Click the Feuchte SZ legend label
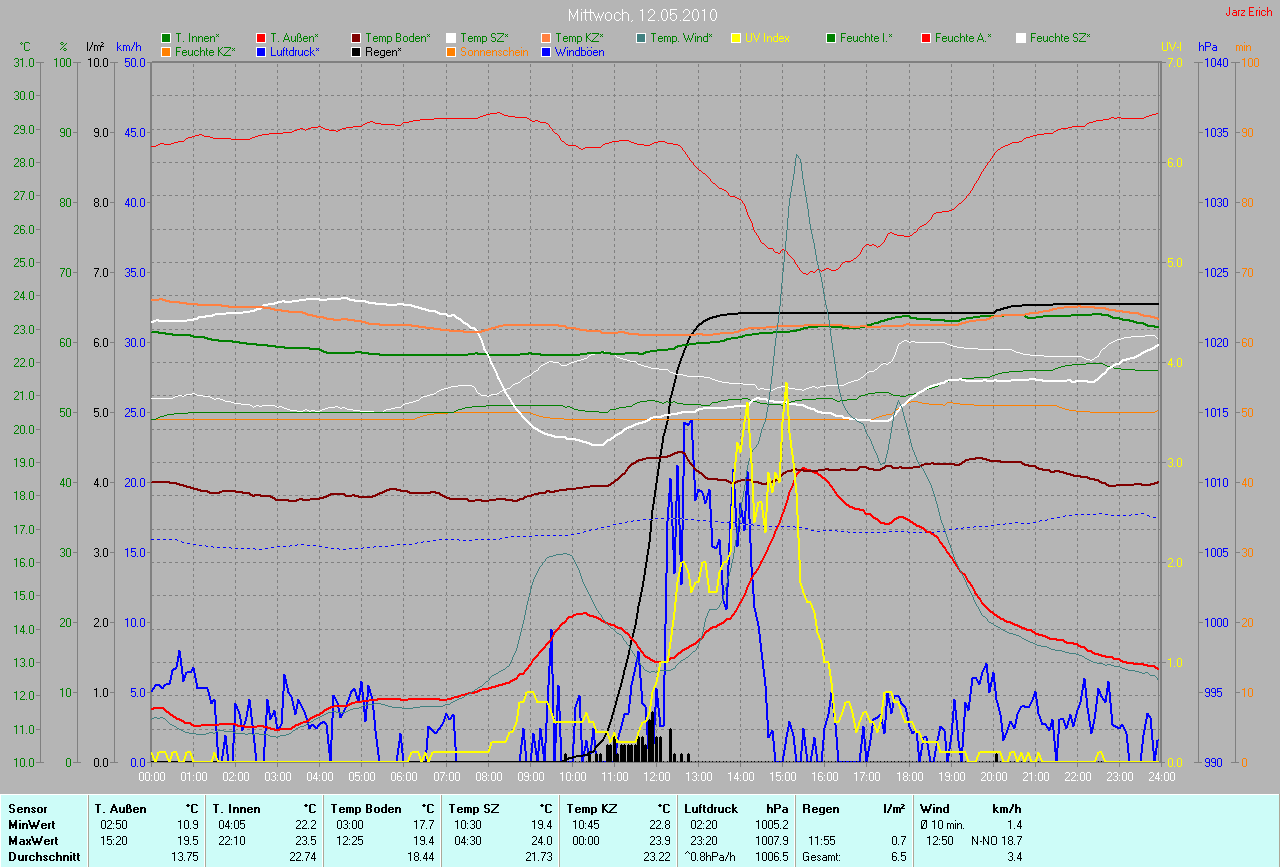The width and height of the screenshot is (1280, 867). (1060, 38)
